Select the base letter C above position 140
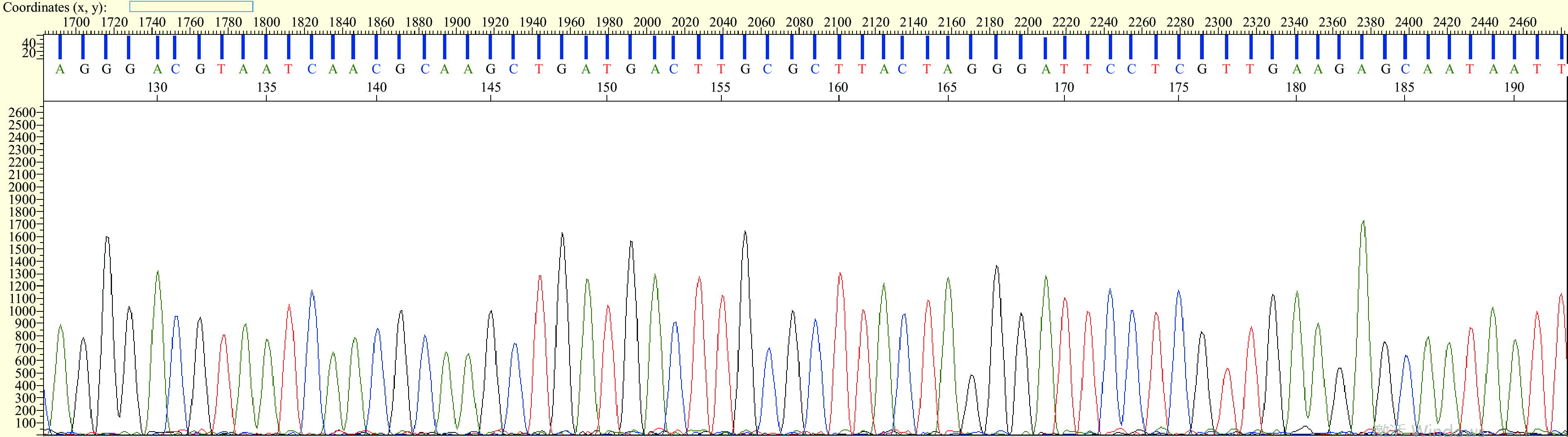 pyautogui.click(x=376, y=69)
